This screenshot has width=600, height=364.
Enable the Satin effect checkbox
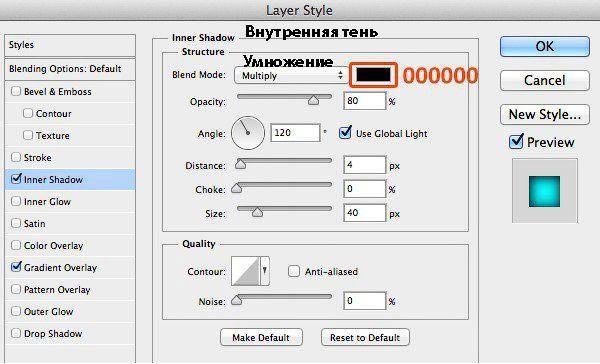coord(16,223)
